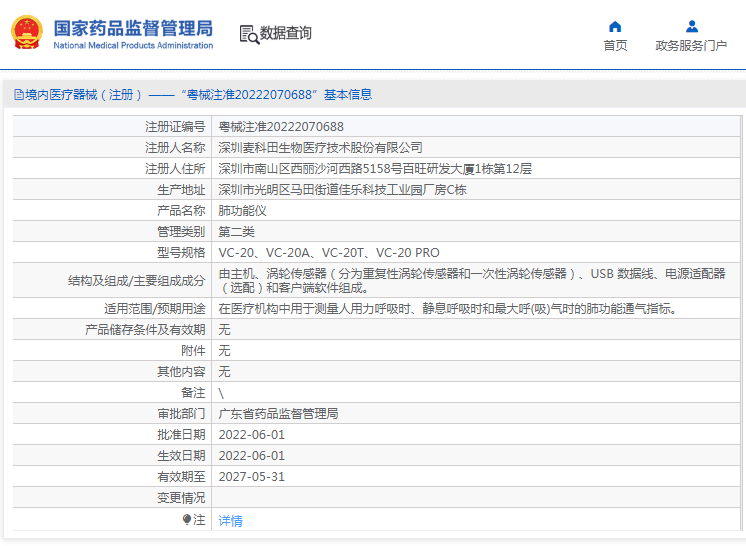The image size is (746, 546).
Task: Click the 注册证编号 label
Action: 175,127
